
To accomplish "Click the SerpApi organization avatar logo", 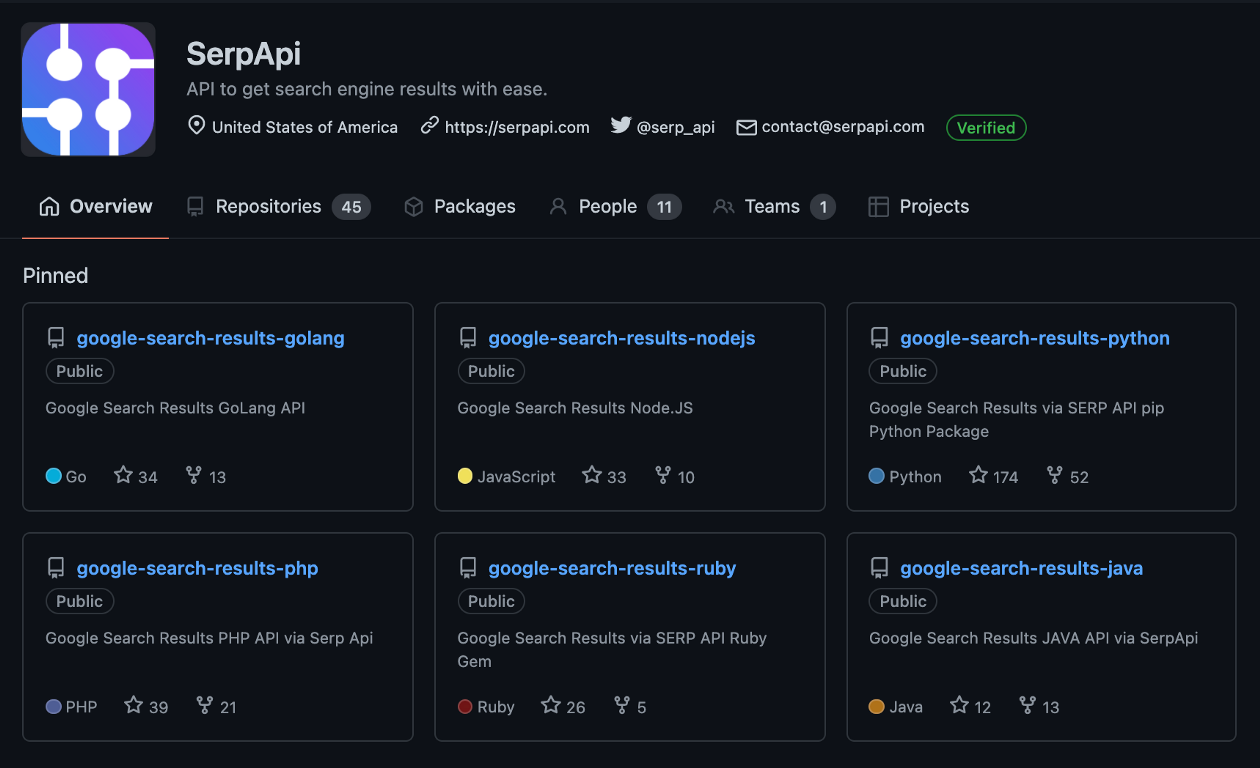I will click(88, 90).
